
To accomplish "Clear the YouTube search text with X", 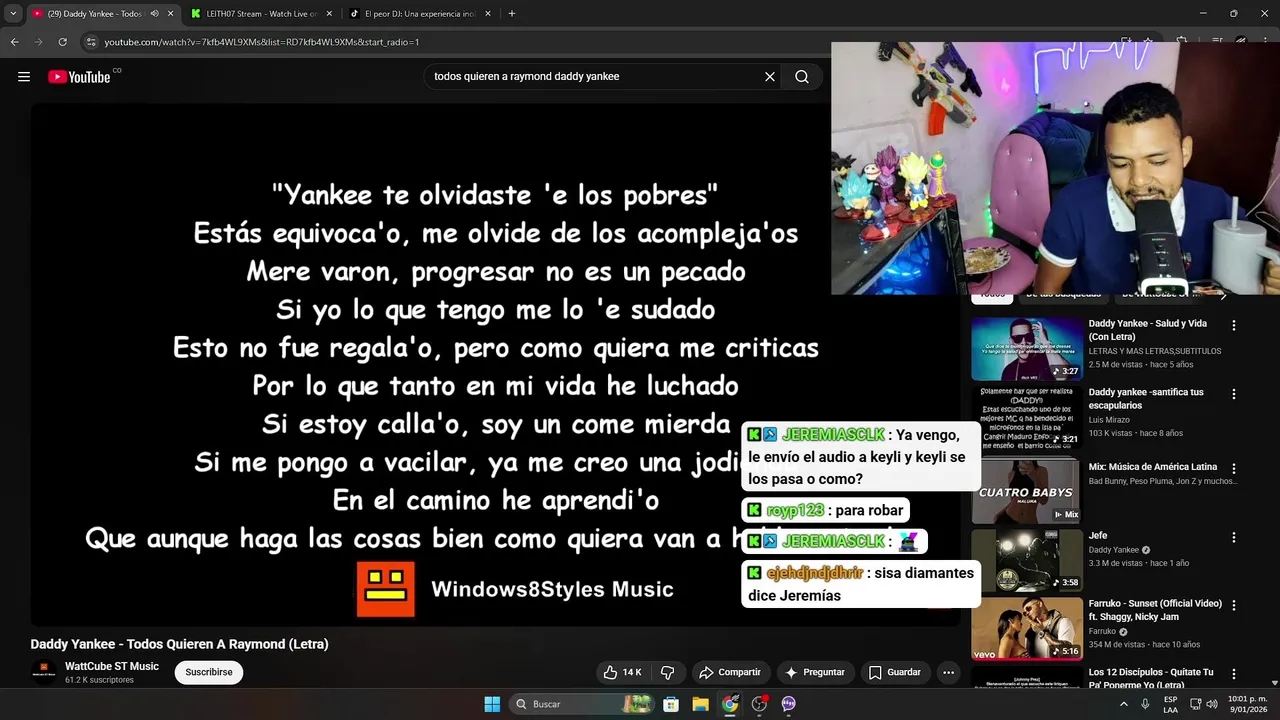I will coord(770,77).
